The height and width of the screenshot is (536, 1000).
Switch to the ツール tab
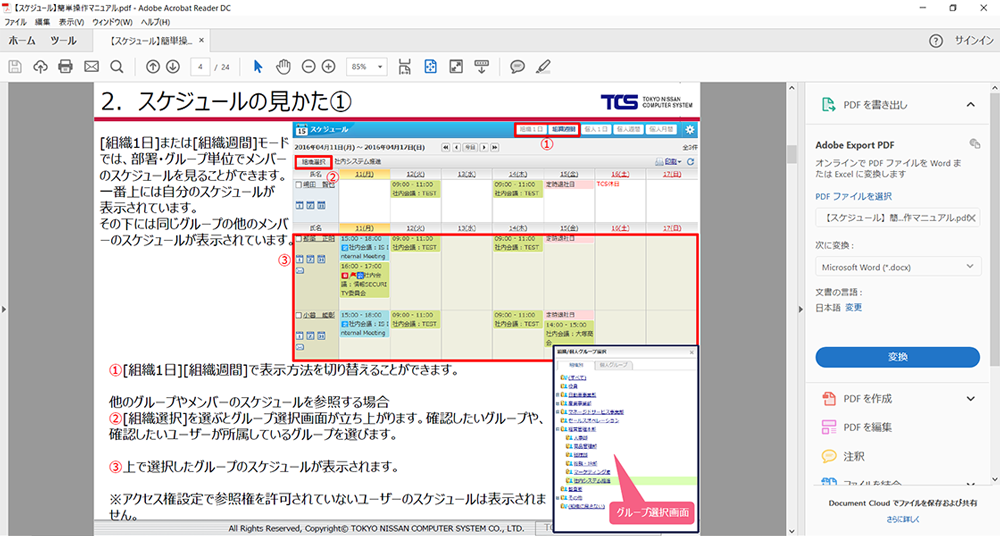tap(63, 41)
